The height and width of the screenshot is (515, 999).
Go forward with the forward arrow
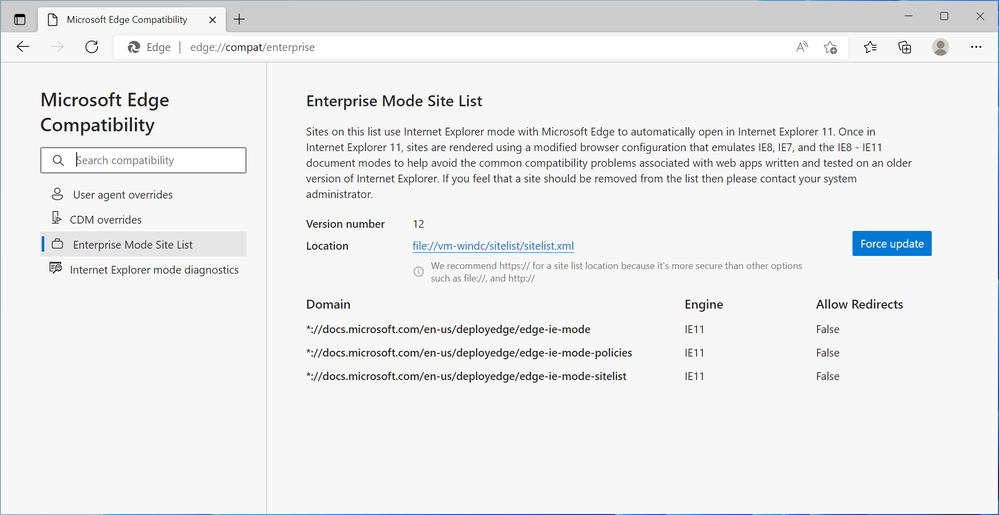click(57, 47)
